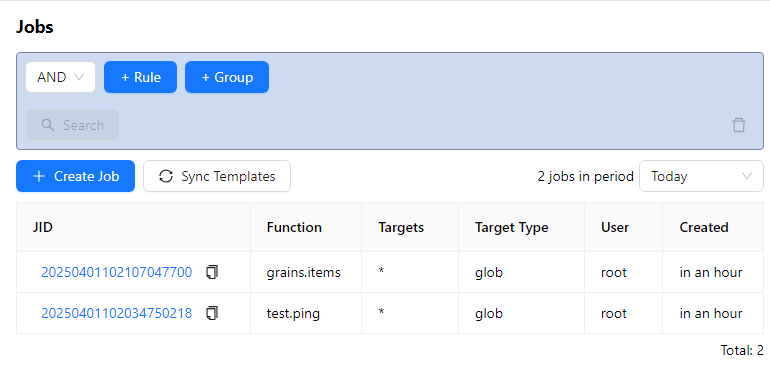Screen dimensions: 770x373
Task: Open the Today period dropdown
Action: coord(701,176)
